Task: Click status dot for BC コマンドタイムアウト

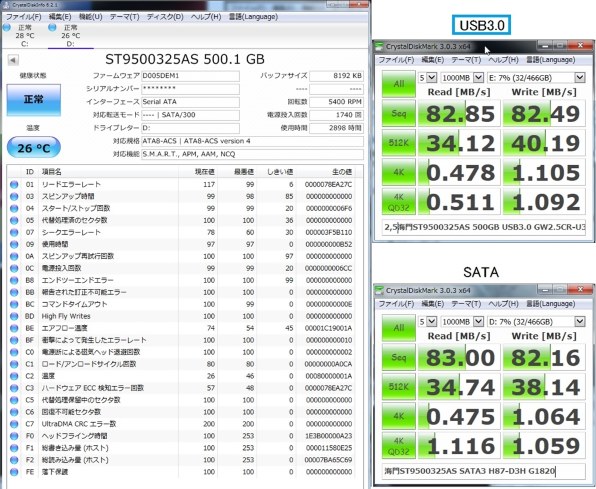Action: tap(14, 304)
